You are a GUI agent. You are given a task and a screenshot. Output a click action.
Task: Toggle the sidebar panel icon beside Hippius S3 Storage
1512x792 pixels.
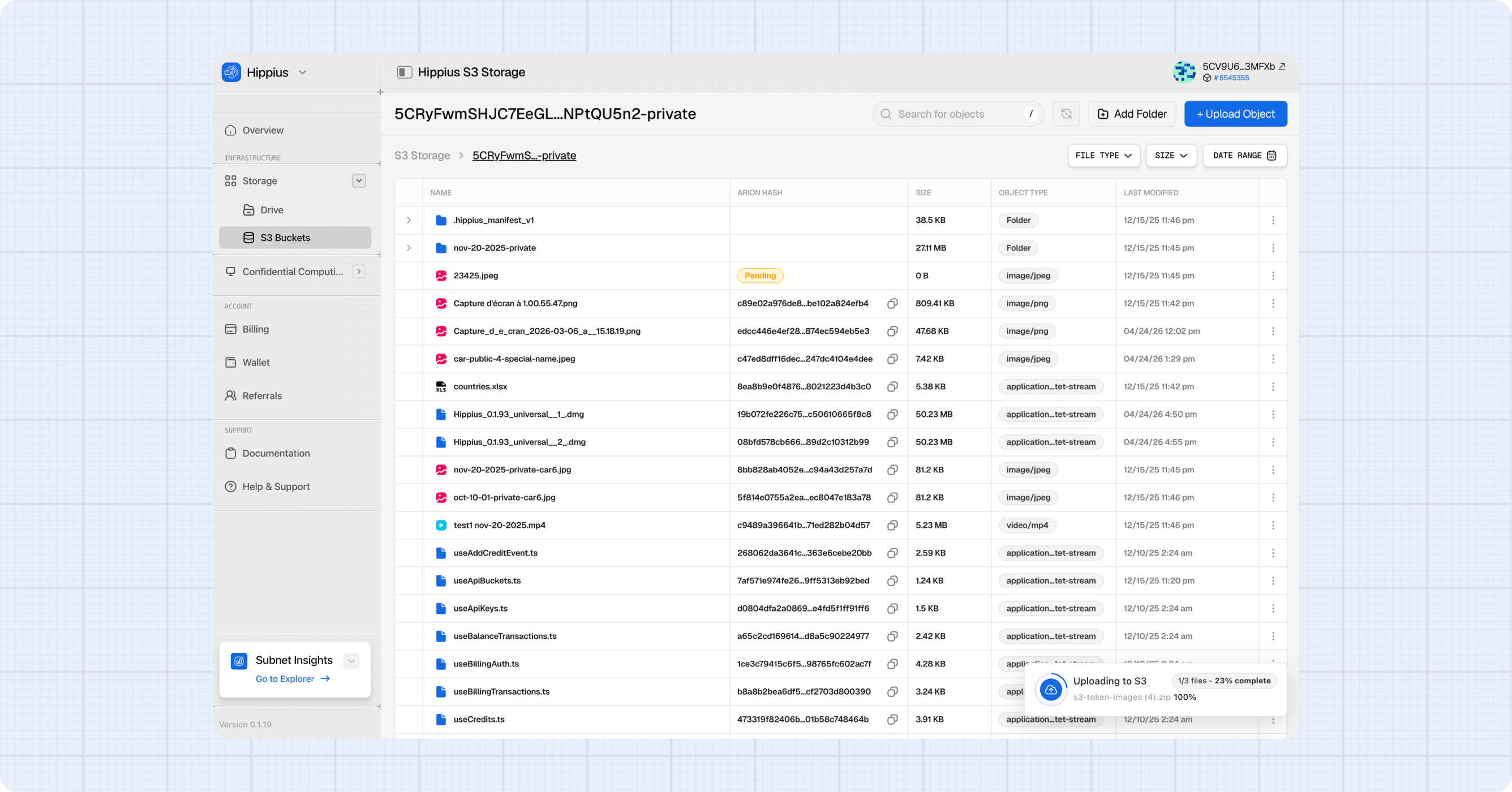tap(405, 72)
